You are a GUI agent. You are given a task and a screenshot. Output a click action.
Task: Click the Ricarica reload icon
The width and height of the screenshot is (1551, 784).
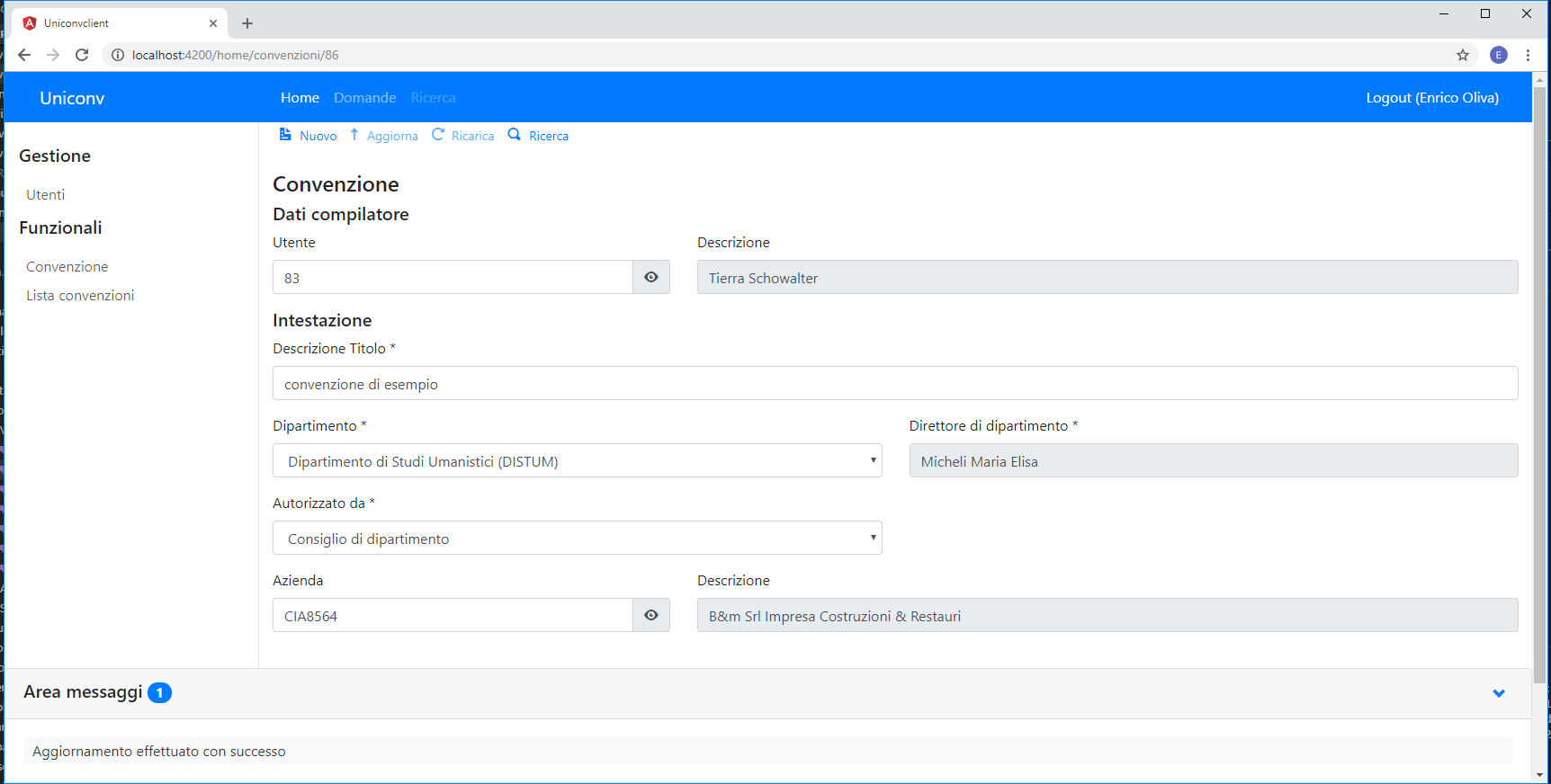[438, 134]
